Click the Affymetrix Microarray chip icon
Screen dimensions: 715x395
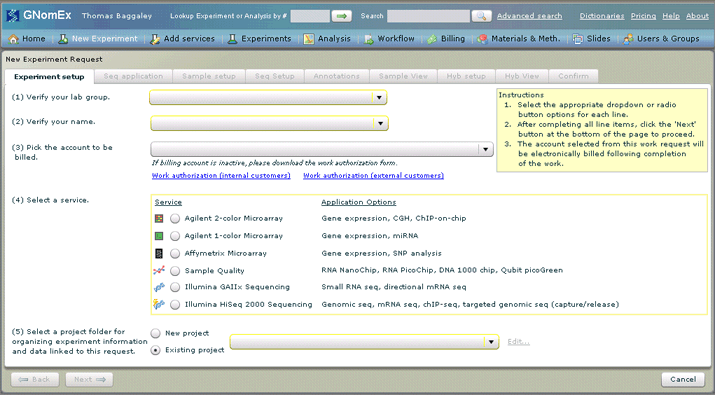click(159, 253)
